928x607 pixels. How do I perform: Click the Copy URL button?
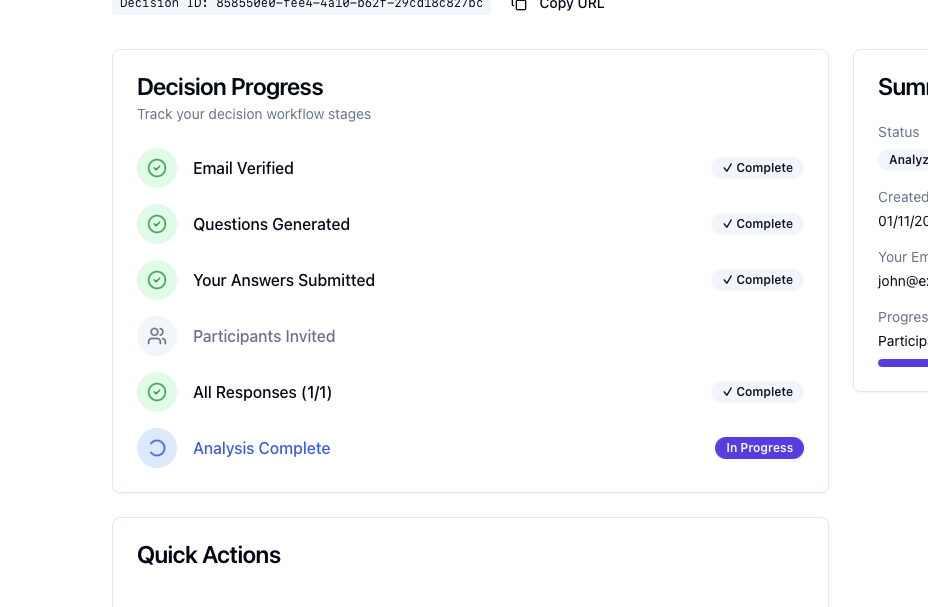557,5
